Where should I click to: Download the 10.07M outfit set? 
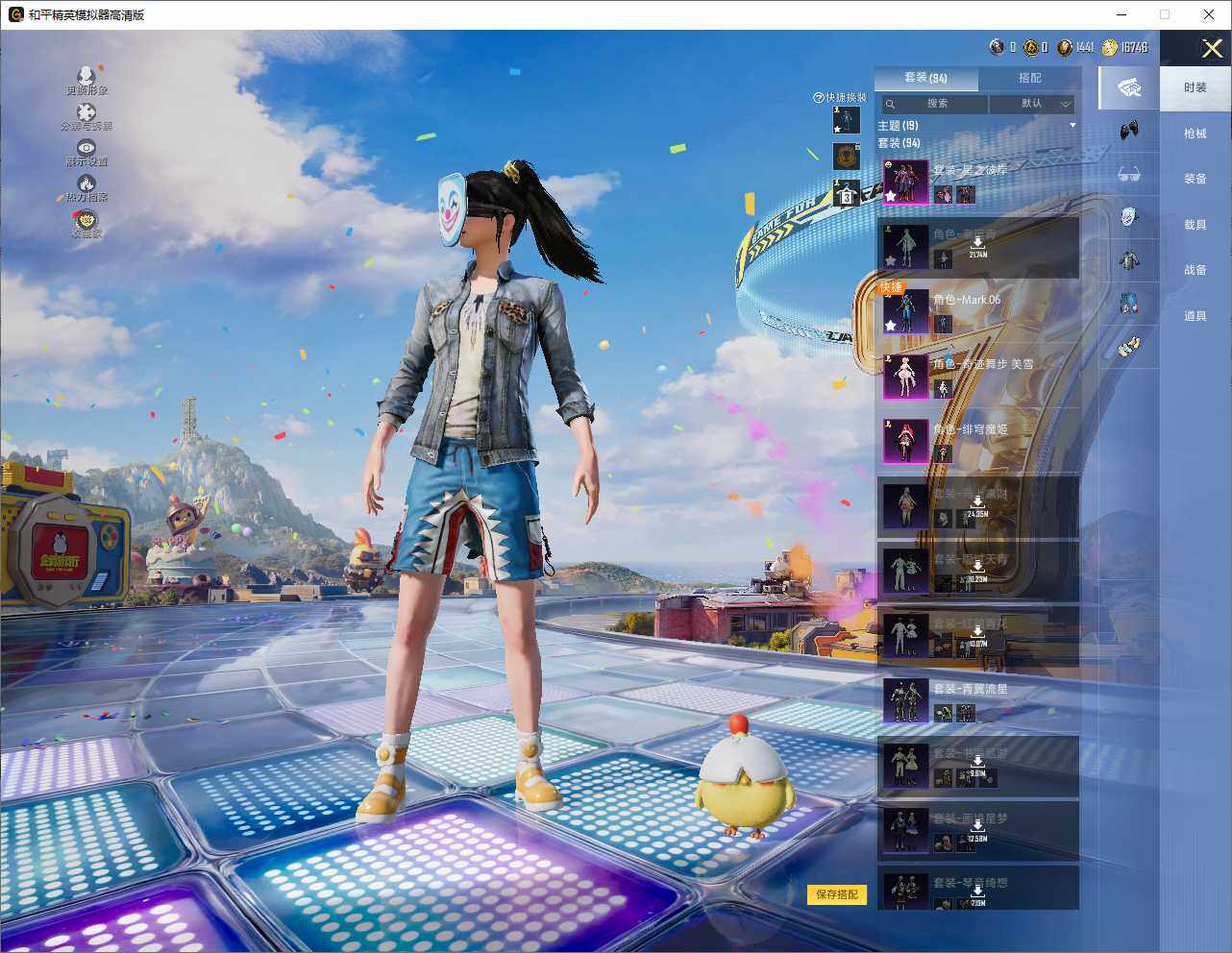[x=977, y=636]
